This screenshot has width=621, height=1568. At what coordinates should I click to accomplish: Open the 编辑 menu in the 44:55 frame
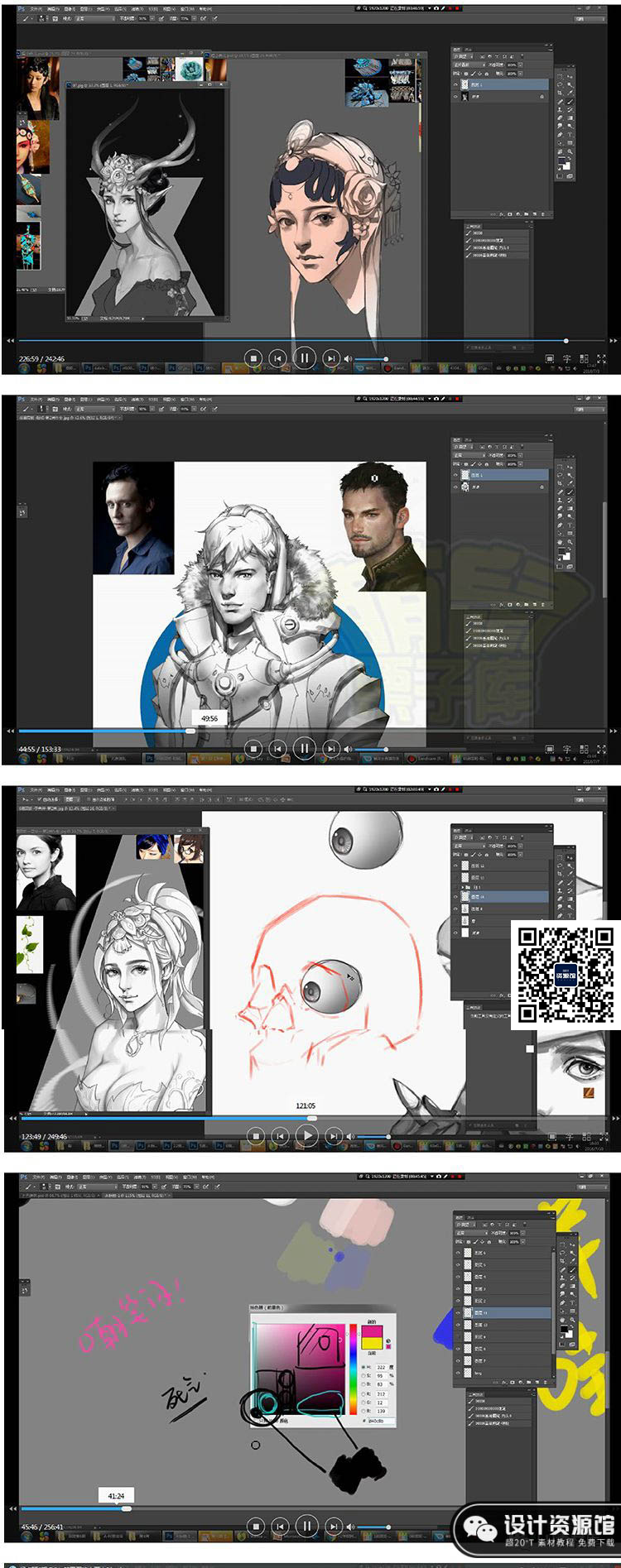[54, 398]
